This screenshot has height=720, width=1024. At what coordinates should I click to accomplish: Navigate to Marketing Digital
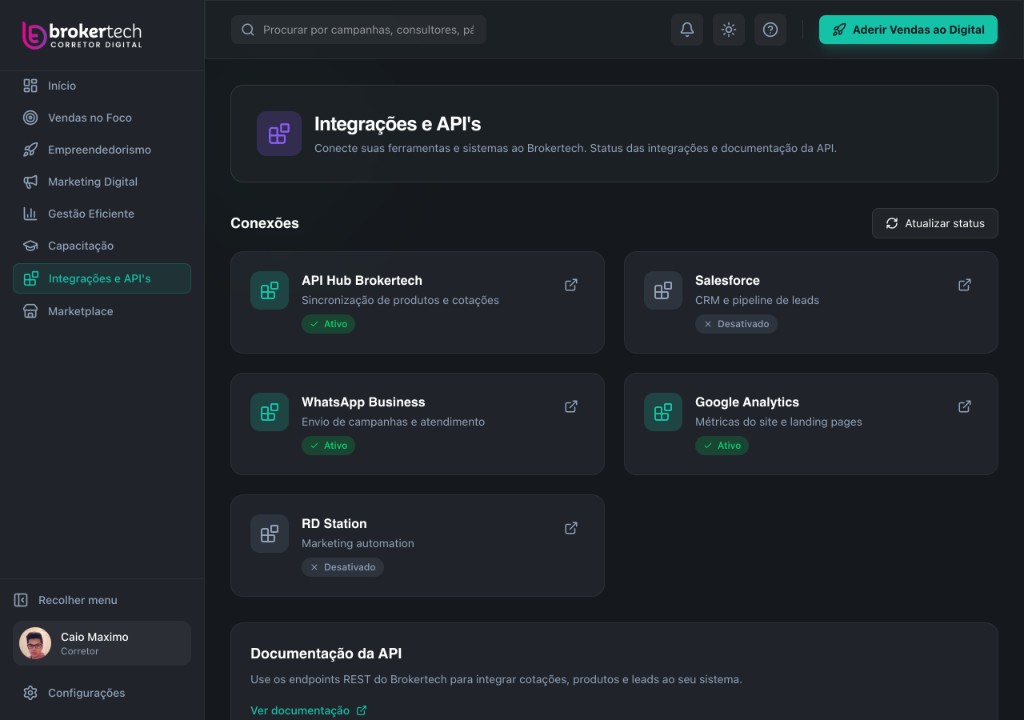coord(102,182)
